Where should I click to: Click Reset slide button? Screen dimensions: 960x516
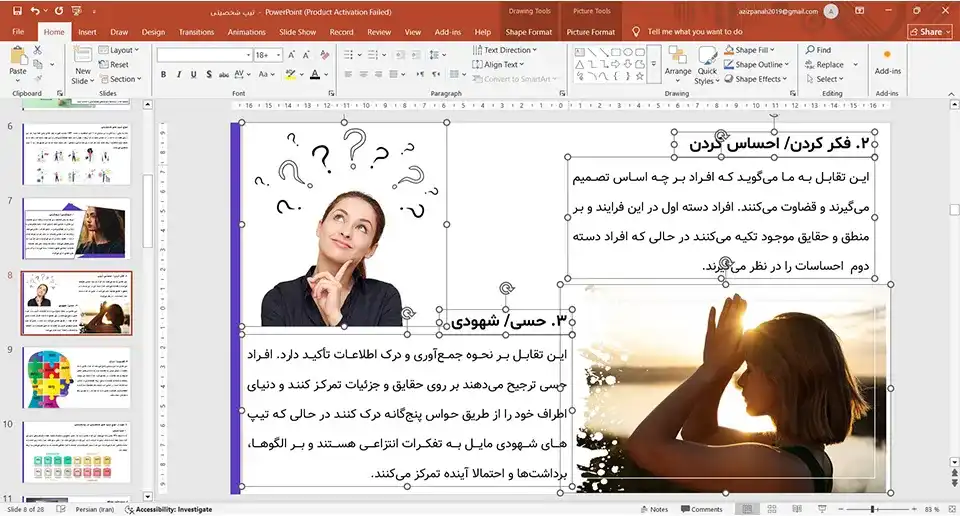[114, 64]
